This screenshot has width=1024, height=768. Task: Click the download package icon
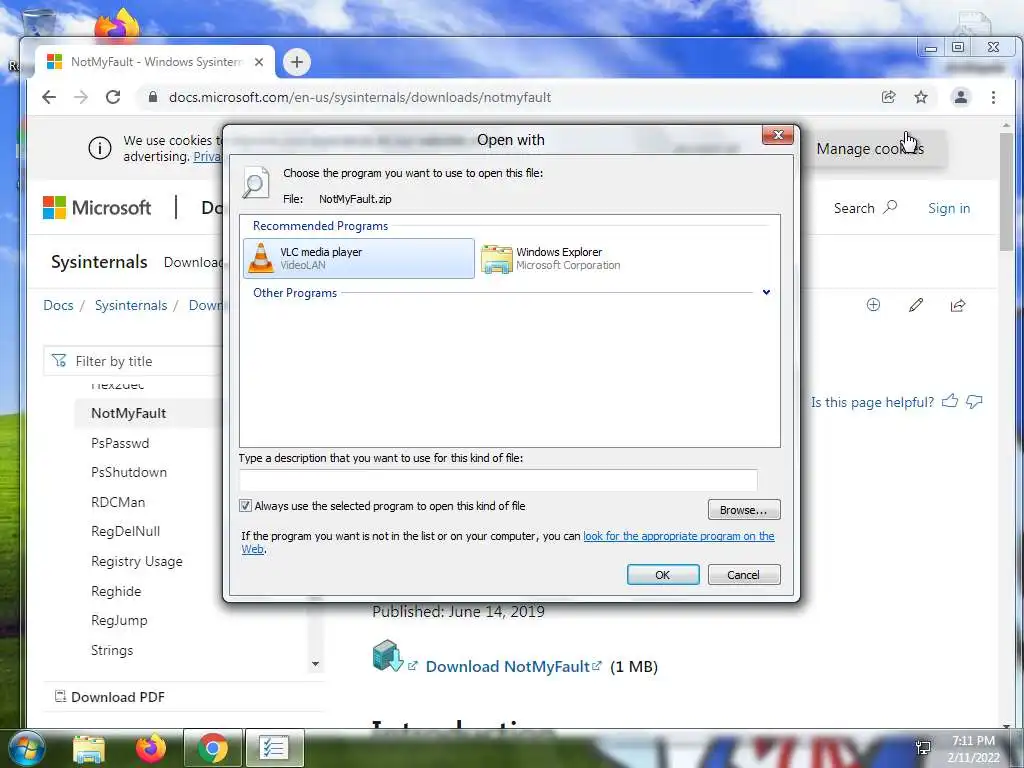[388, 656]
